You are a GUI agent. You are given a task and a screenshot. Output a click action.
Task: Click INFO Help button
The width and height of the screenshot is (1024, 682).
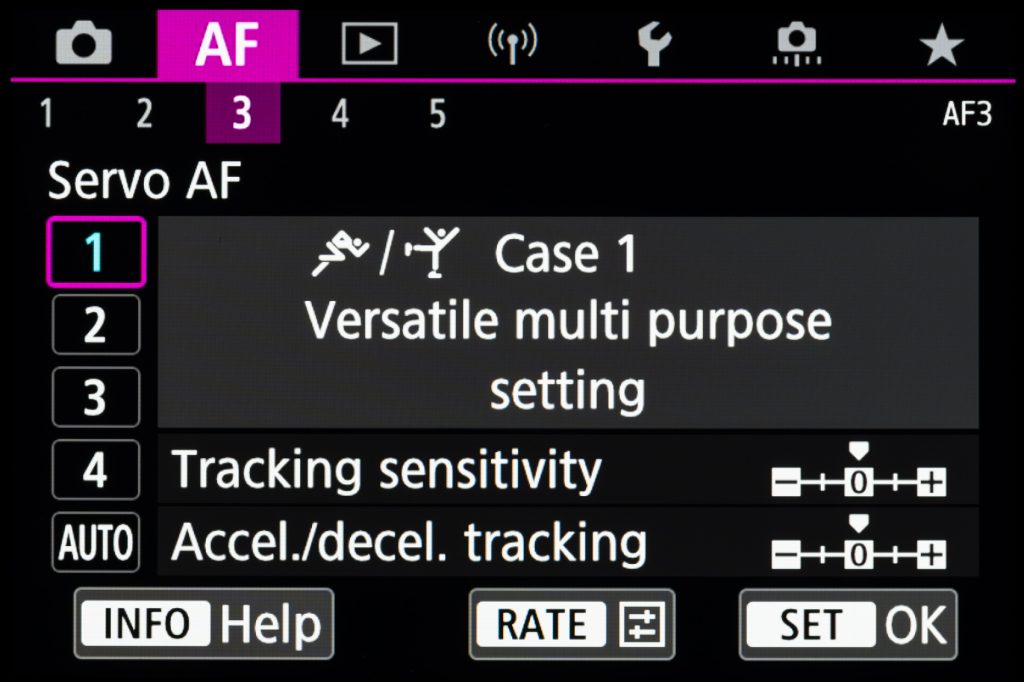[x=204, y=624]
